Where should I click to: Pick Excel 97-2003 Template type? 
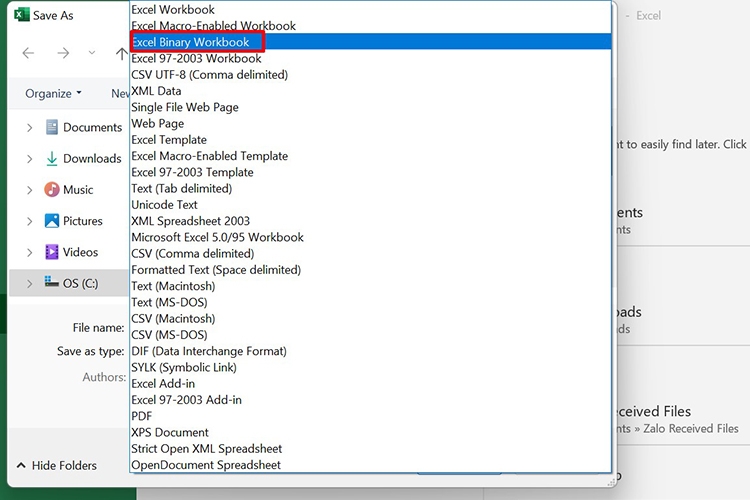(x=370, y=172)
